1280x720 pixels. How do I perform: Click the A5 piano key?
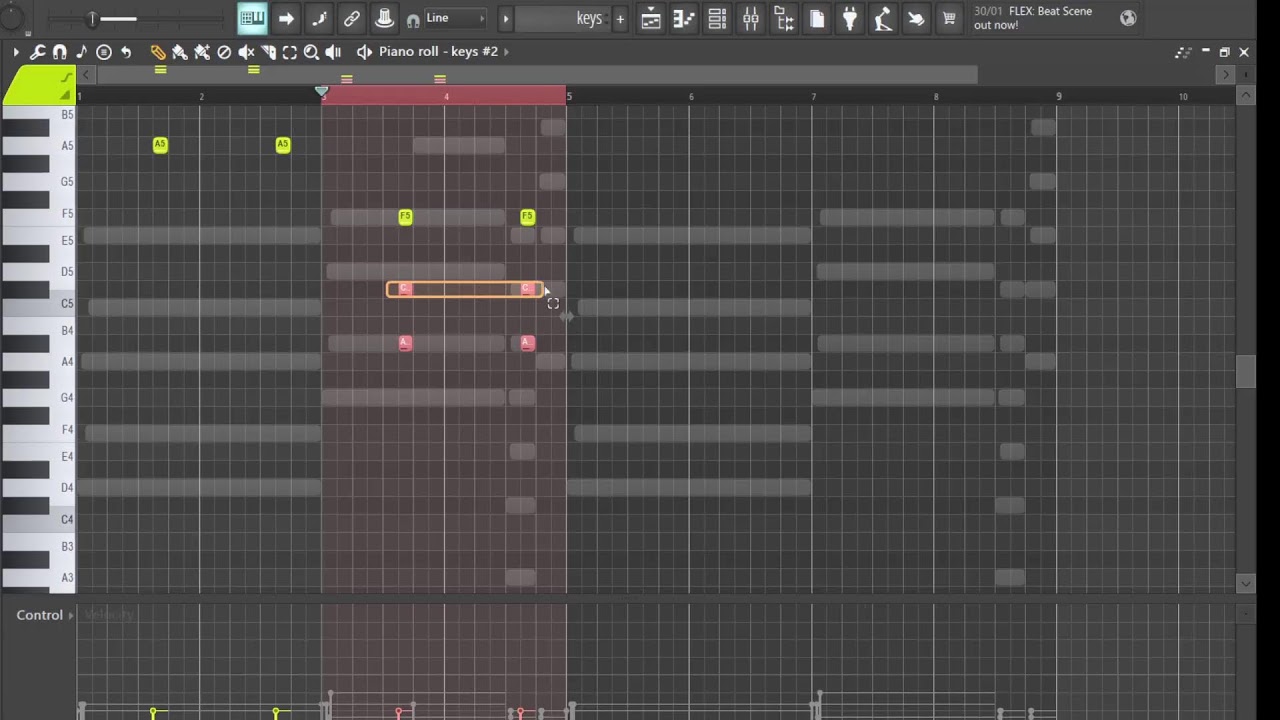(38, 147)
